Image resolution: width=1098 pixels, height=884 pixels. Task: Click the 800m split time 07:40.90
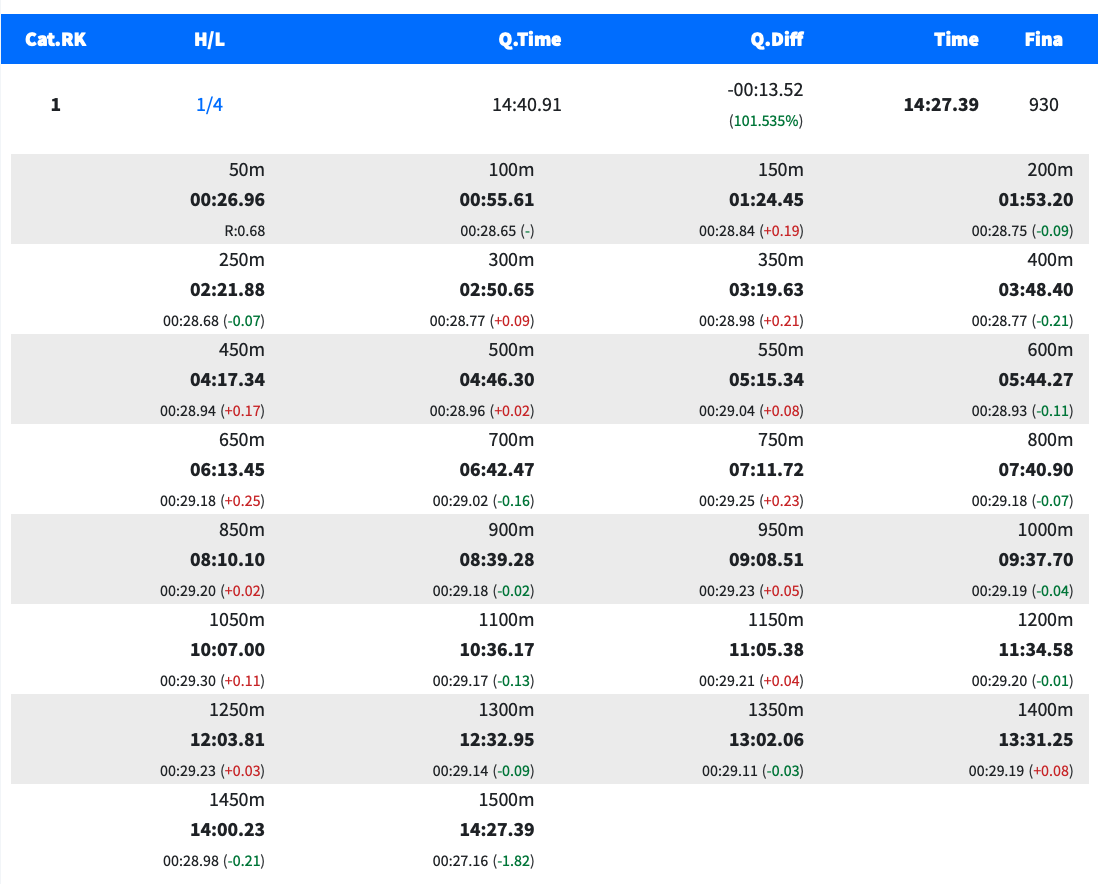(1035, 470)
